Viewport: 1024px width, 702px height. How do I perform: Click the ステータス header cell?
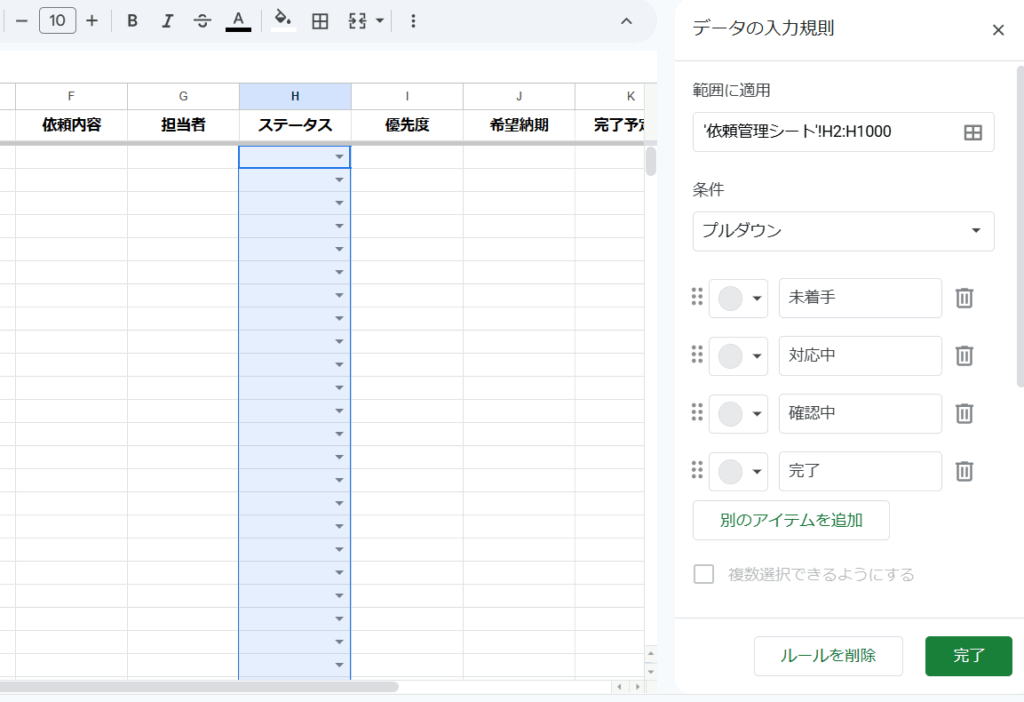coord(295,125)
